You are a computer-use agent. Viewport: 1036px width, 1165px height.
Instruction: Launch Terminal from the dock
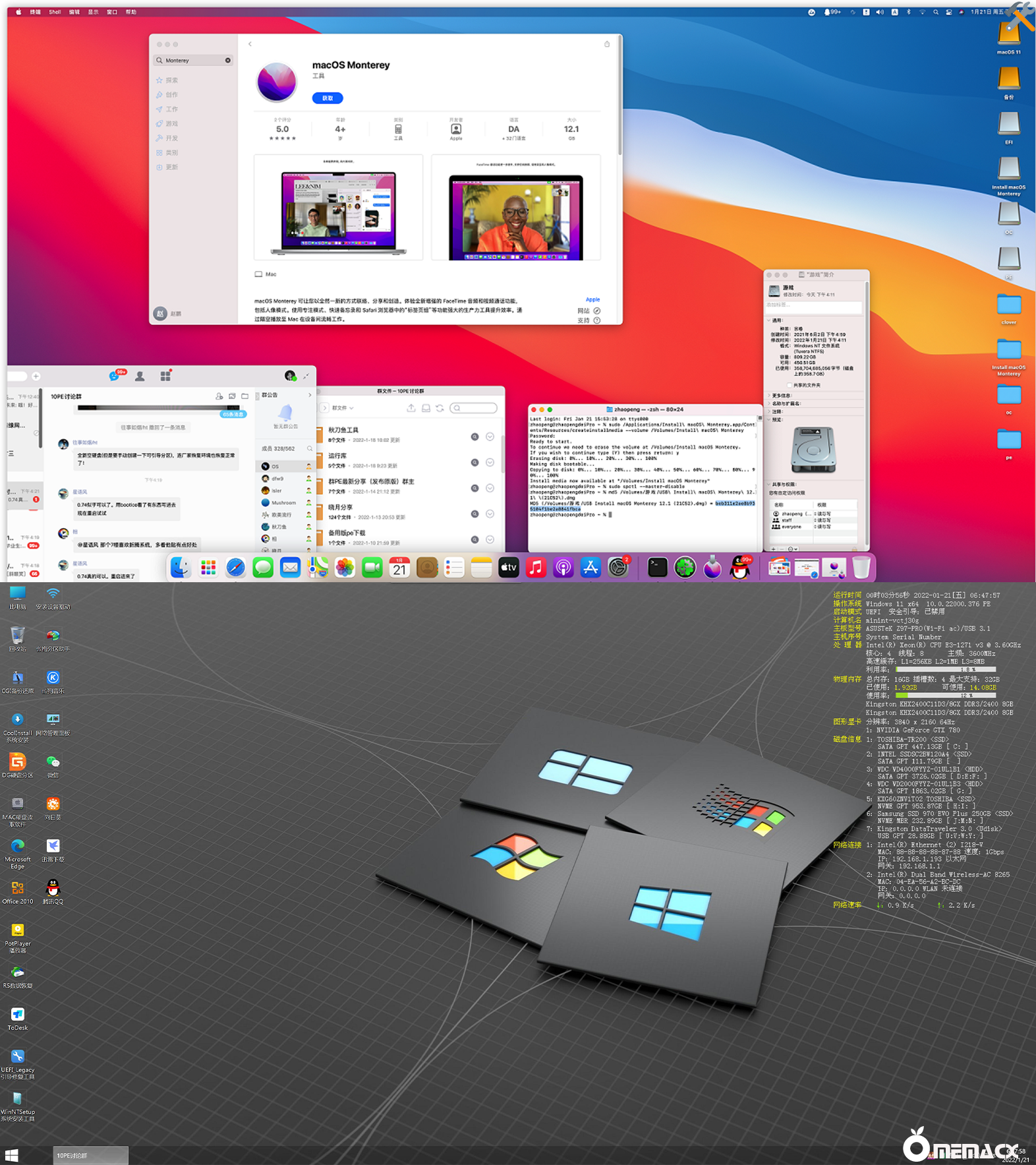coord(657,568)
